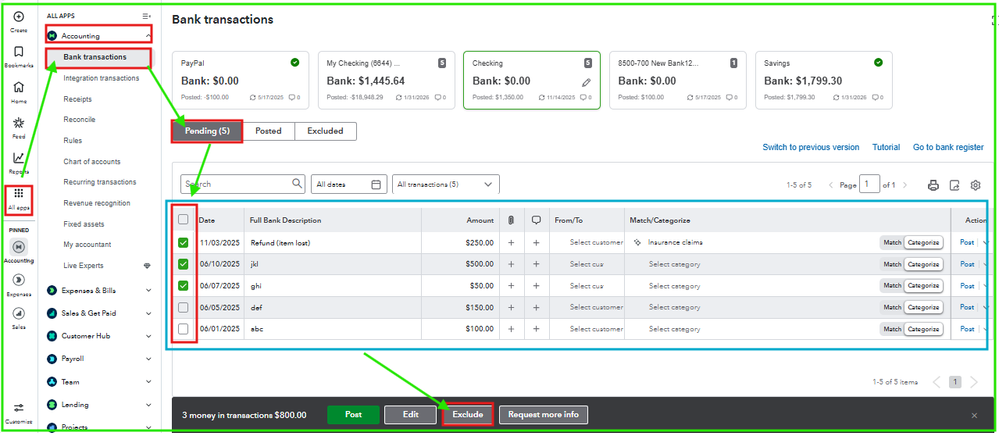Add attachment plus for the Refund (item lost) row
Viewport: 999px width, 433px height.
(511, 243)
